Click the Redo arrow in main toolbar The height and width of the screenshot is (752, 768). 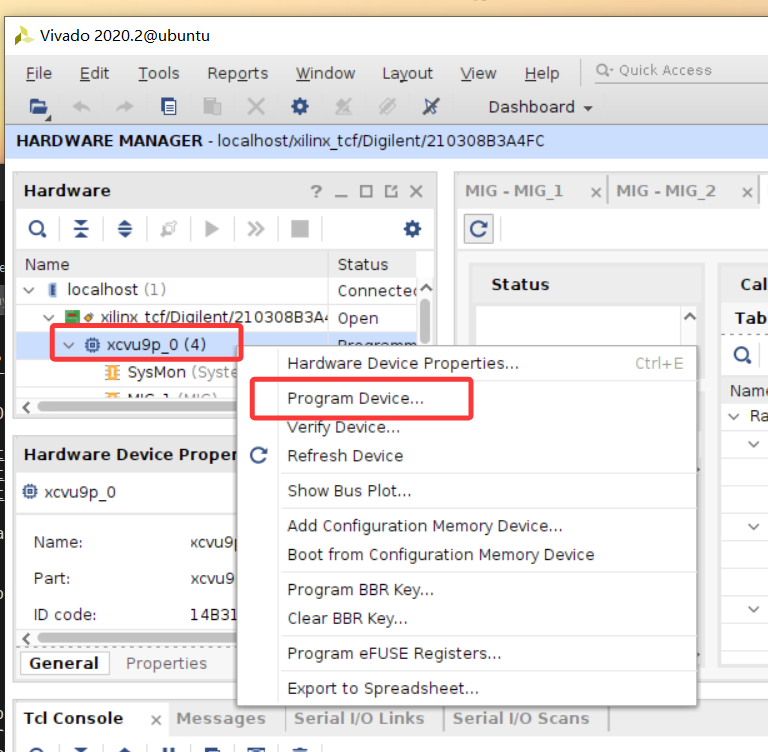tap(125, 106)
